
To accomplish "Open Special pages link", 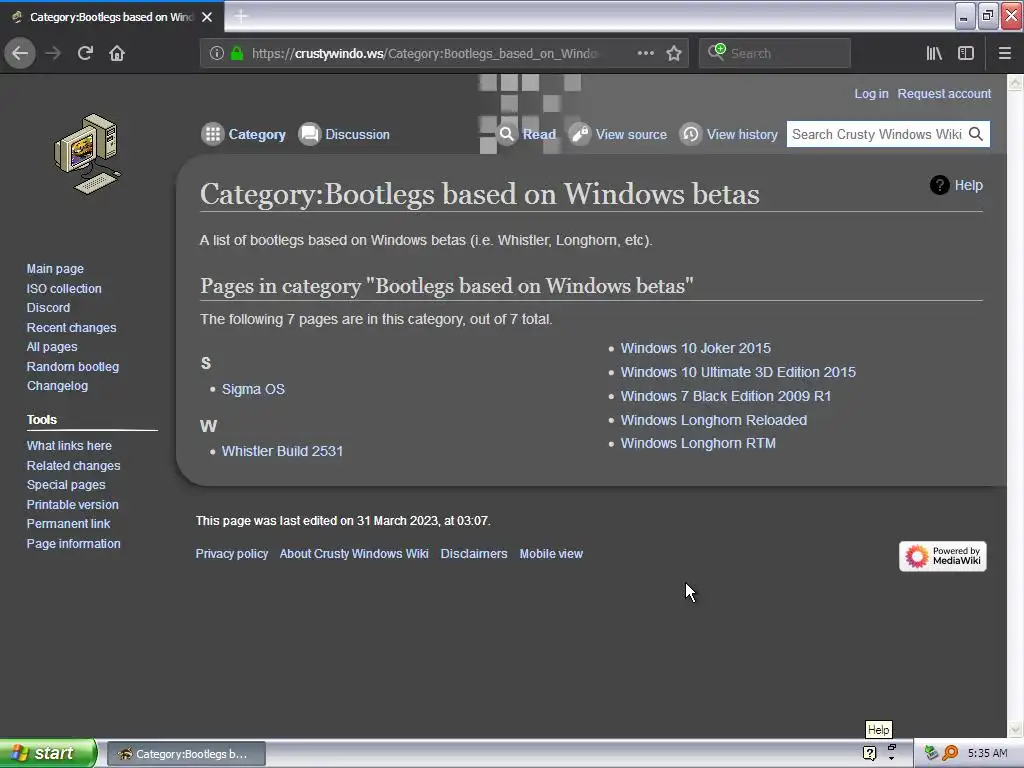I will pos(66,485).
